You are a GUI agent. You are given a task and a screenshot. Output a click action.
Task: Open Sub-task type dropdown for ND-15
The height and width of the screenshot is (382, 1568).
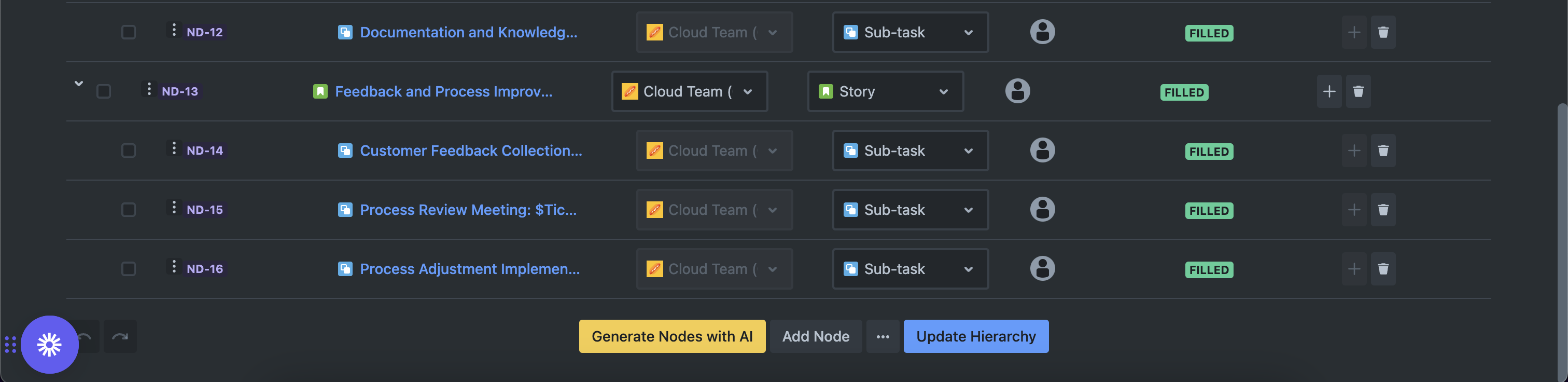coord(910,210)
